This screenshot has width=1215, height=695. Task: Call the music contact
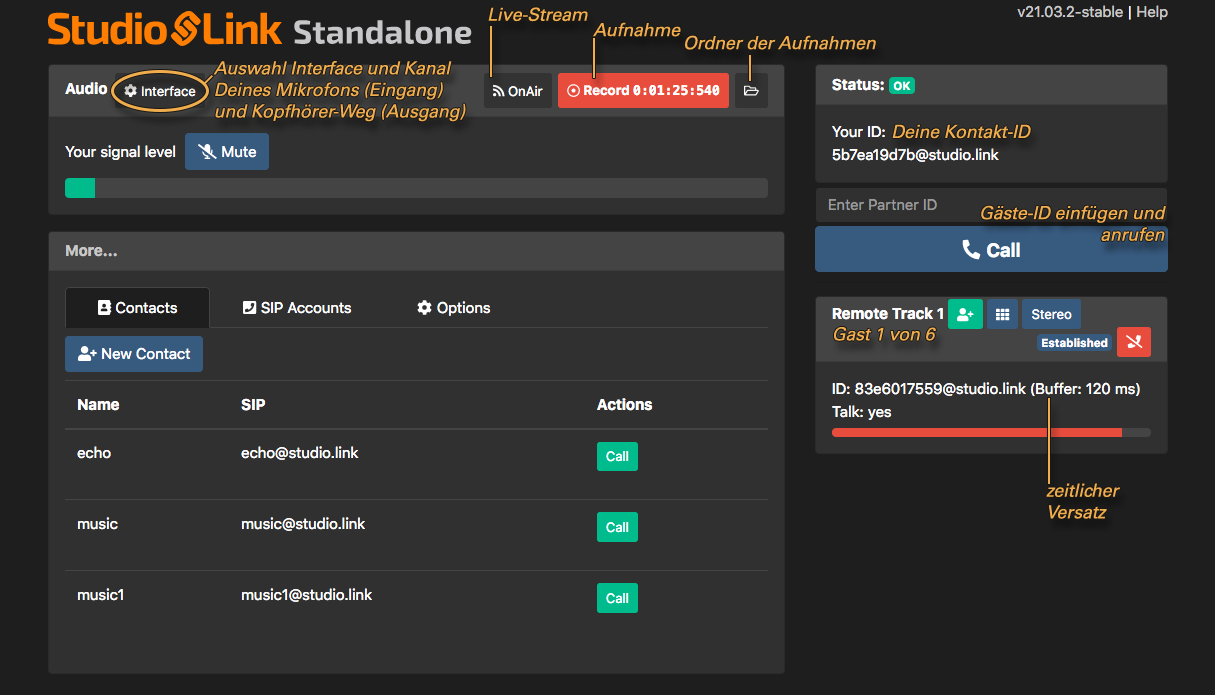click(x=617, y=527)
